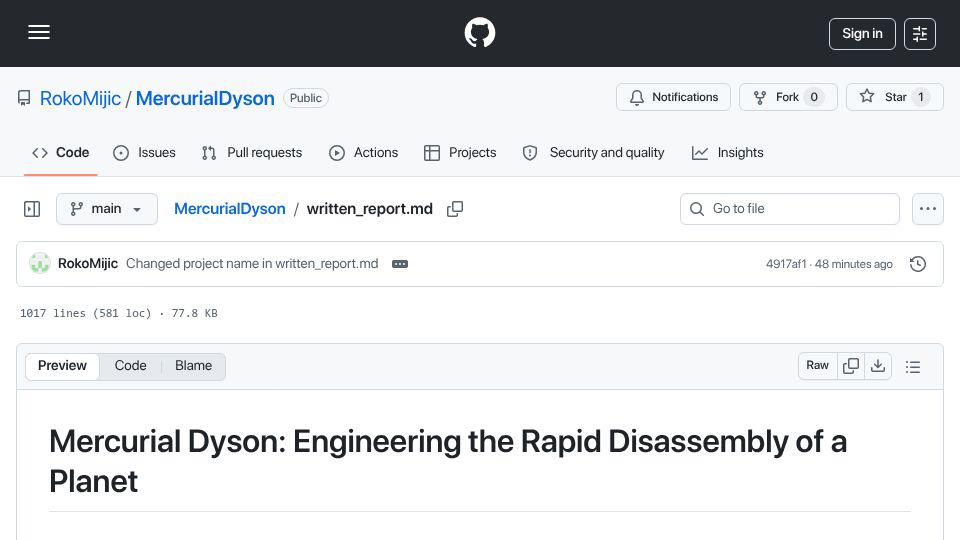Click the Notifications bell button

673,97
